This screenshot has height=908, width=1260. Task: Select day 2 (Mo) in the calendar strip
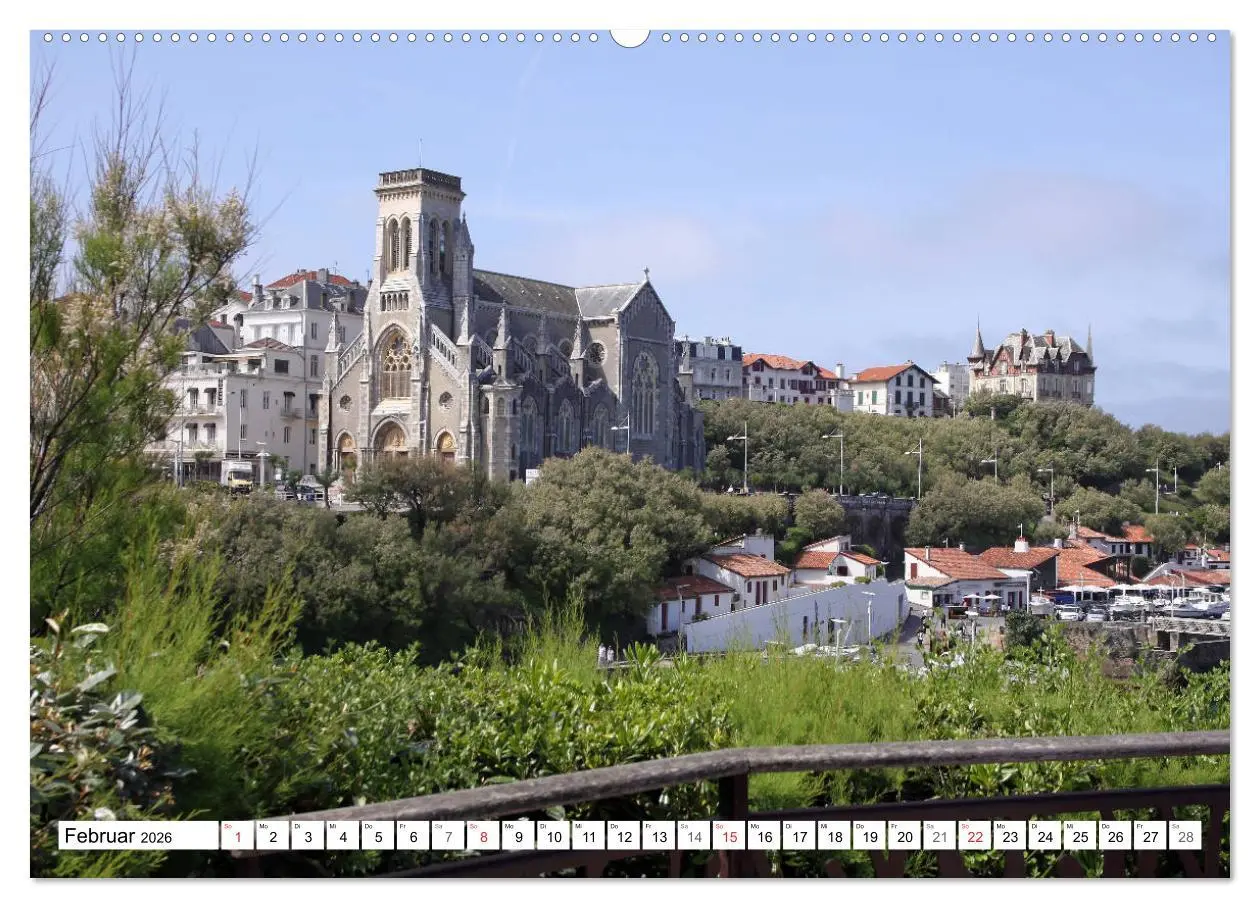(x=272, y=836)
